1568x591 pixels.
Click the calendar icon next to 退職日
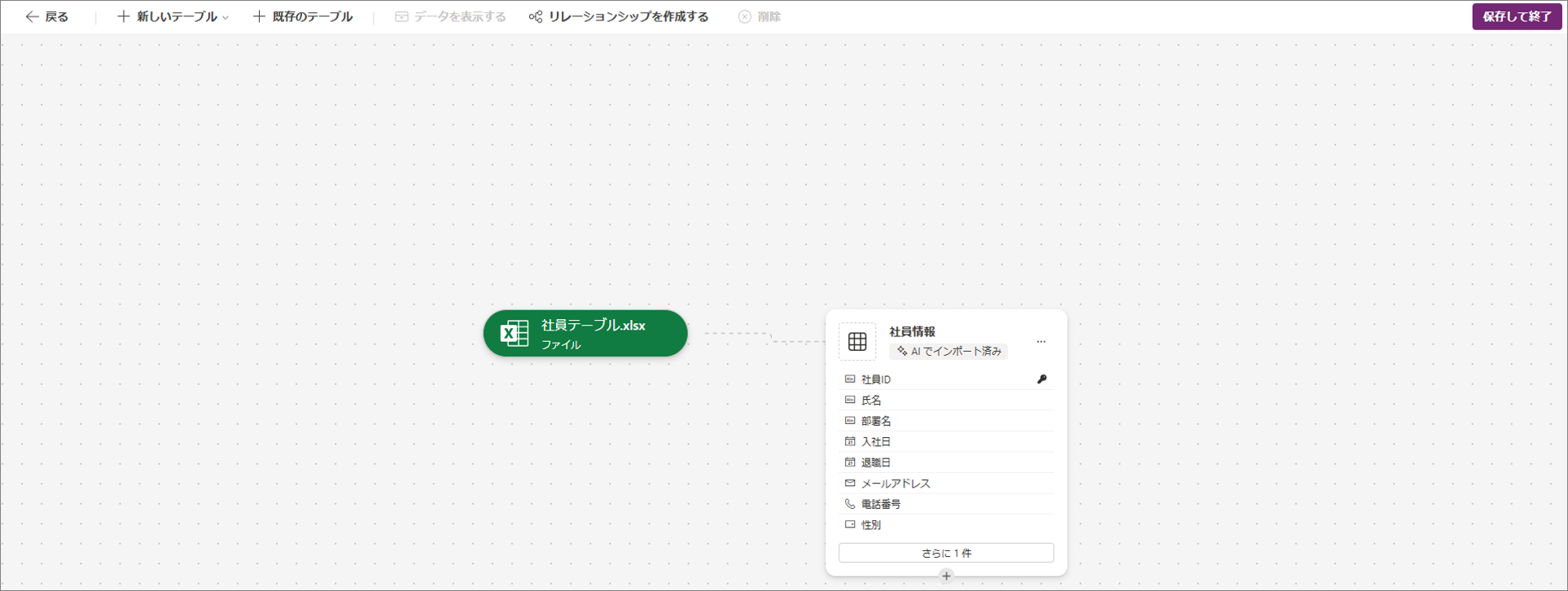pyautogui.click(x=850, y=462)
